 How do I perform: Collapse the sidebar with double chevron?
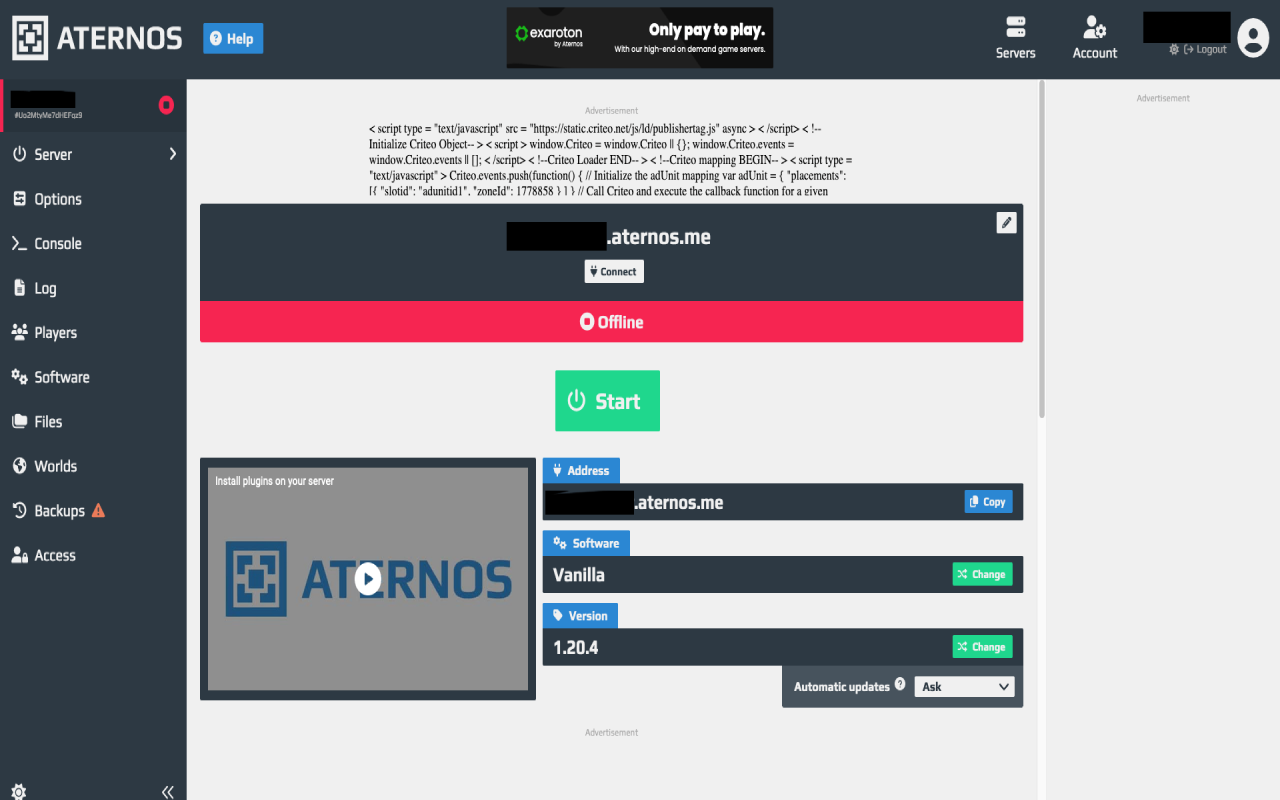pyautogui.click(x=168, y=792)
